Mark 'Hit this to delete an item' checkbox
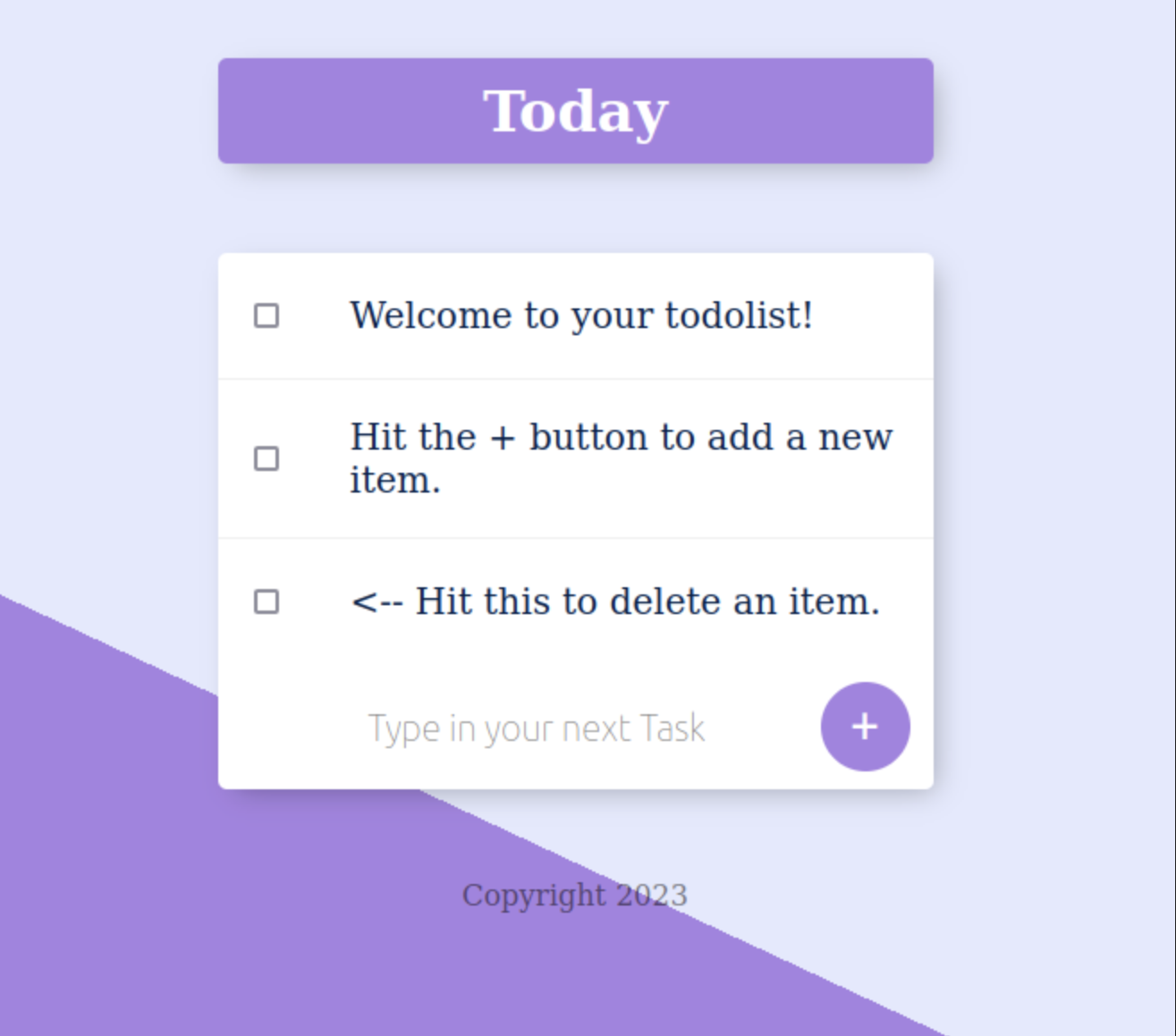The image size is (1176, 1036). [x=267, y=602]
